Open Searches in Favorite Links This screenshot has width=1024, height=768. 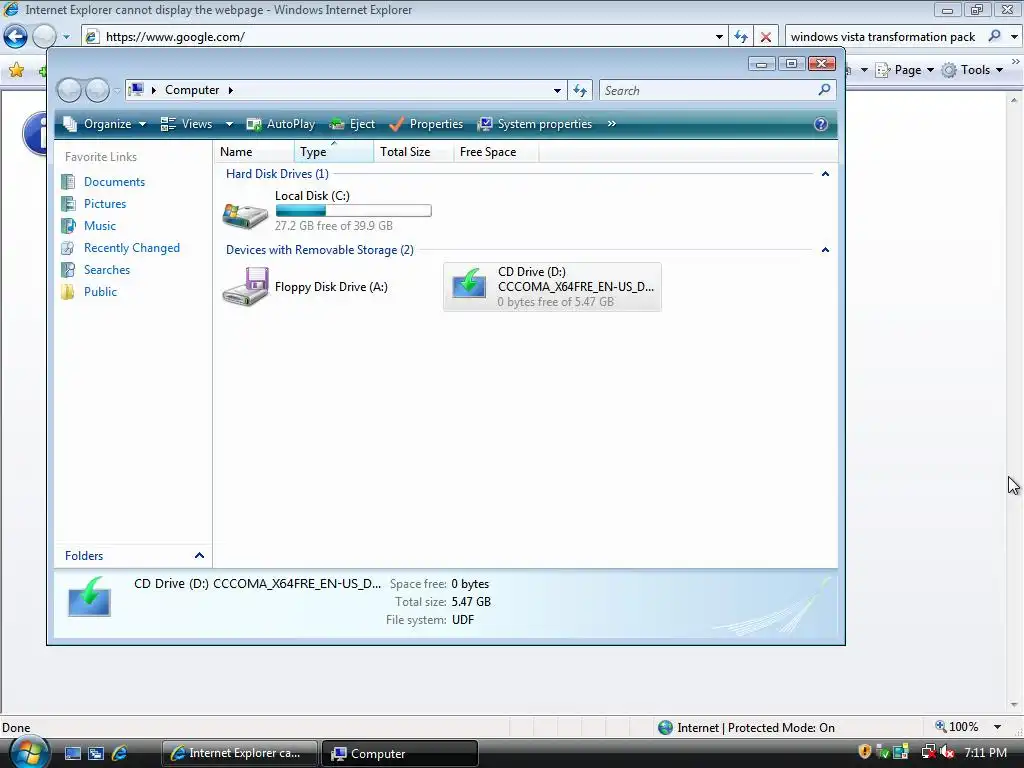(106, 270)
